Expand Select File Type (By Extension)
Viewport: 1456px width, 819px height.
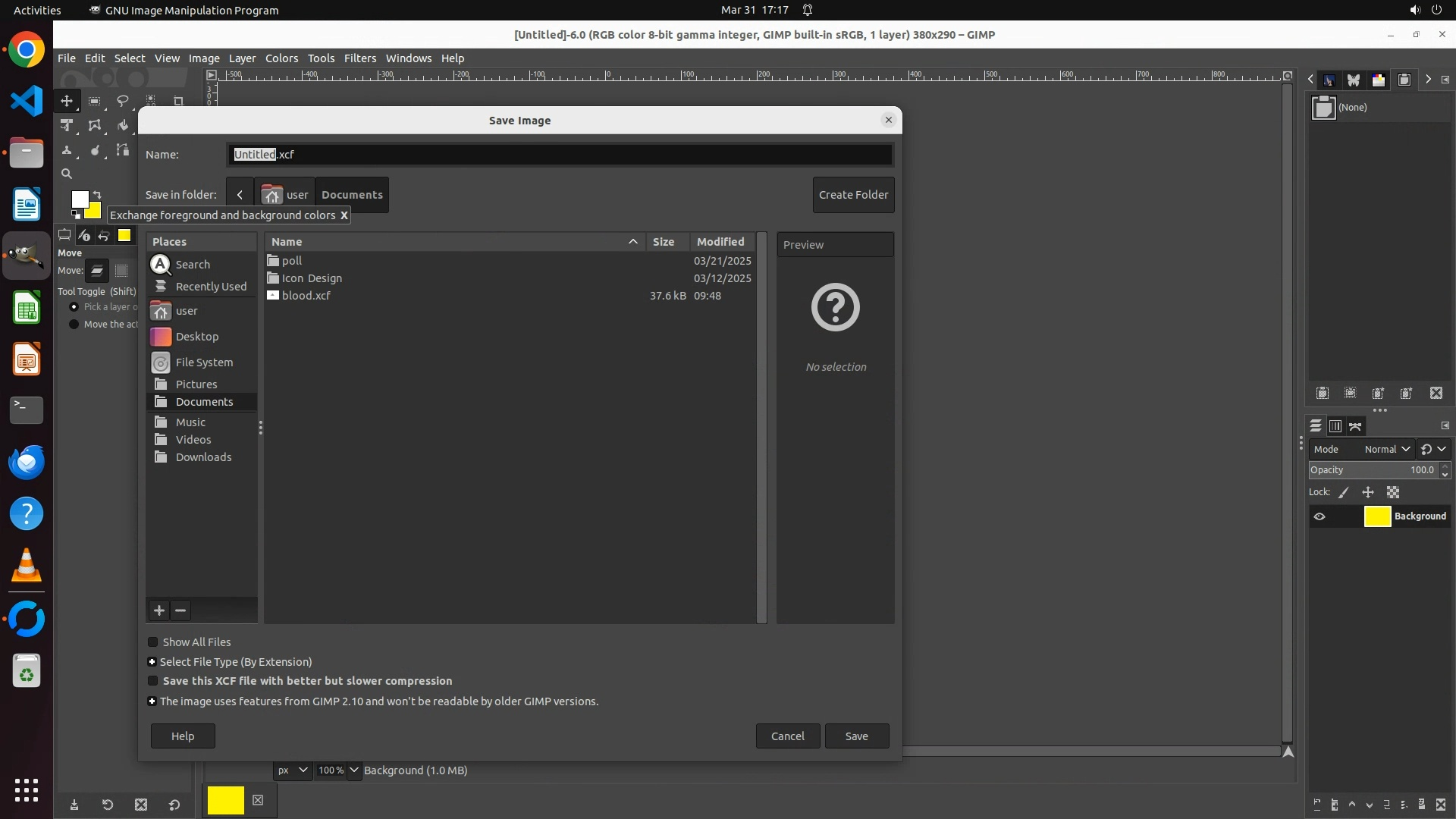[152, 662]
